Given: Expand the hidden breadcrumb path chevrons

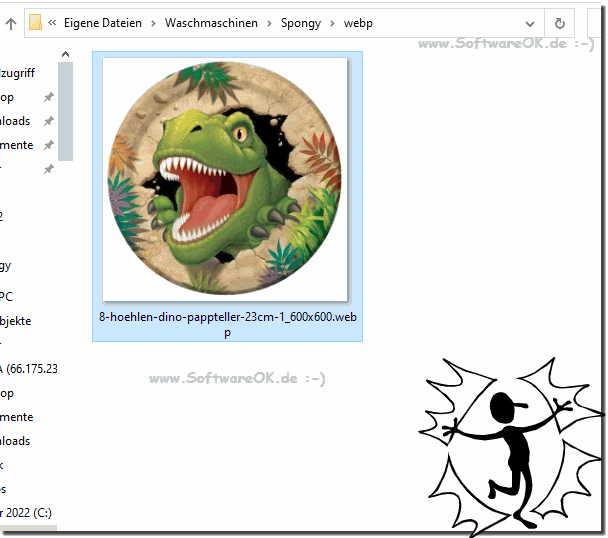Looking at the screenshot, I should 52,23.
